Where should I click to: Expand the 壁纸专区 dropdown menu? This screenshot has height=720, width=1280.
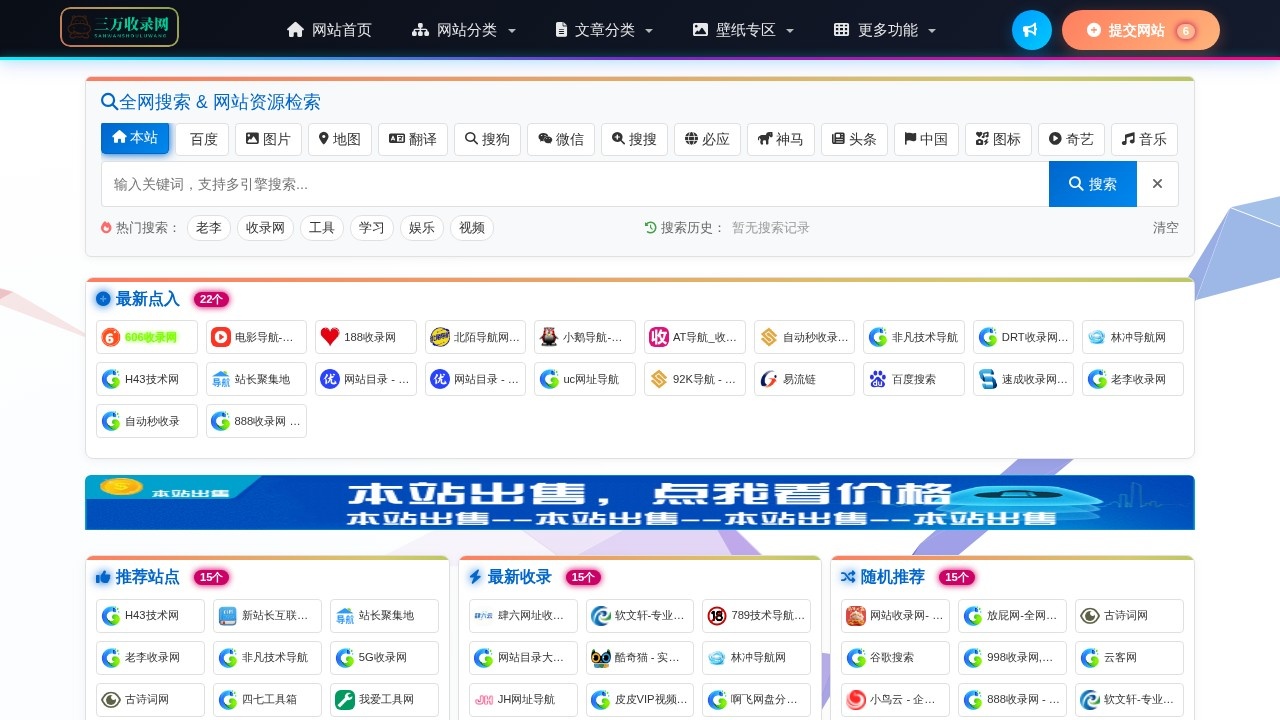743,30
